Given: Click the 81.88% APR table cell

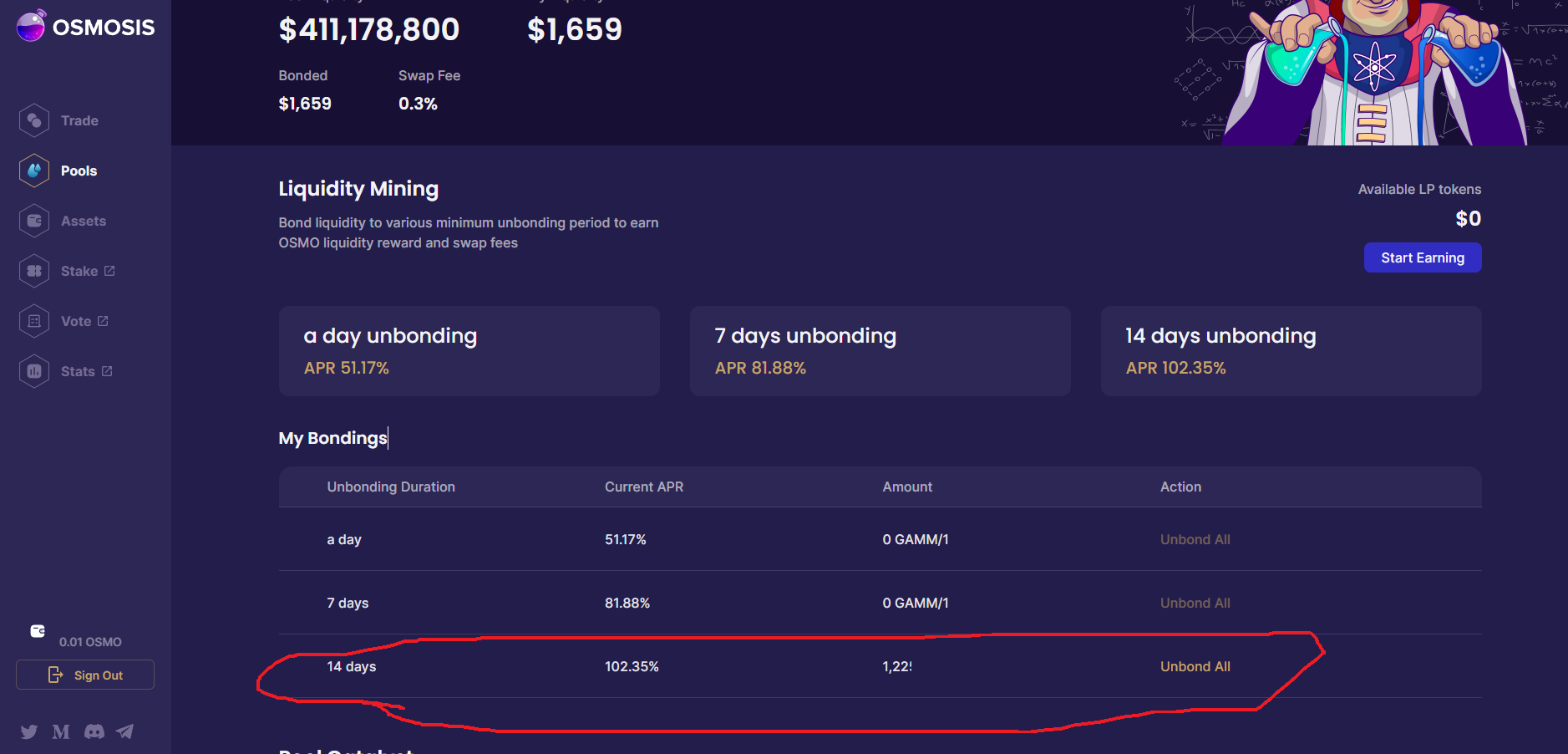Looking at the screenshot, I should tap(627, 603).
